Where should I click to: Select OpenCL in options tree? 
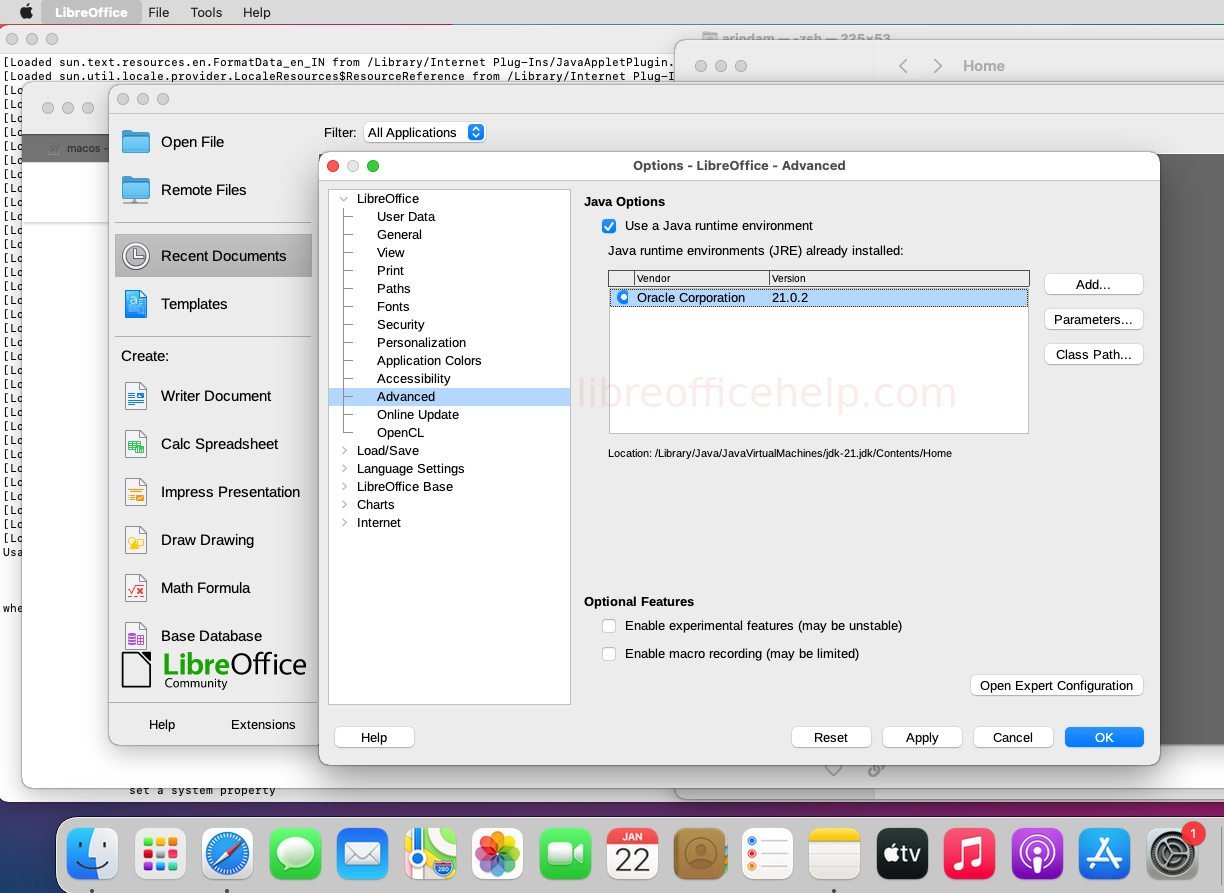[400, 433]
